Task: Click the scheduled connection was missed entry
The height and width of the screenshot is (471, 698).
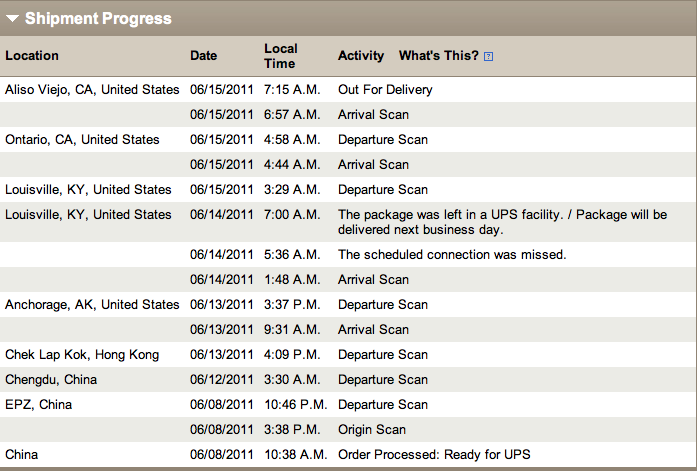Action: 452,255
